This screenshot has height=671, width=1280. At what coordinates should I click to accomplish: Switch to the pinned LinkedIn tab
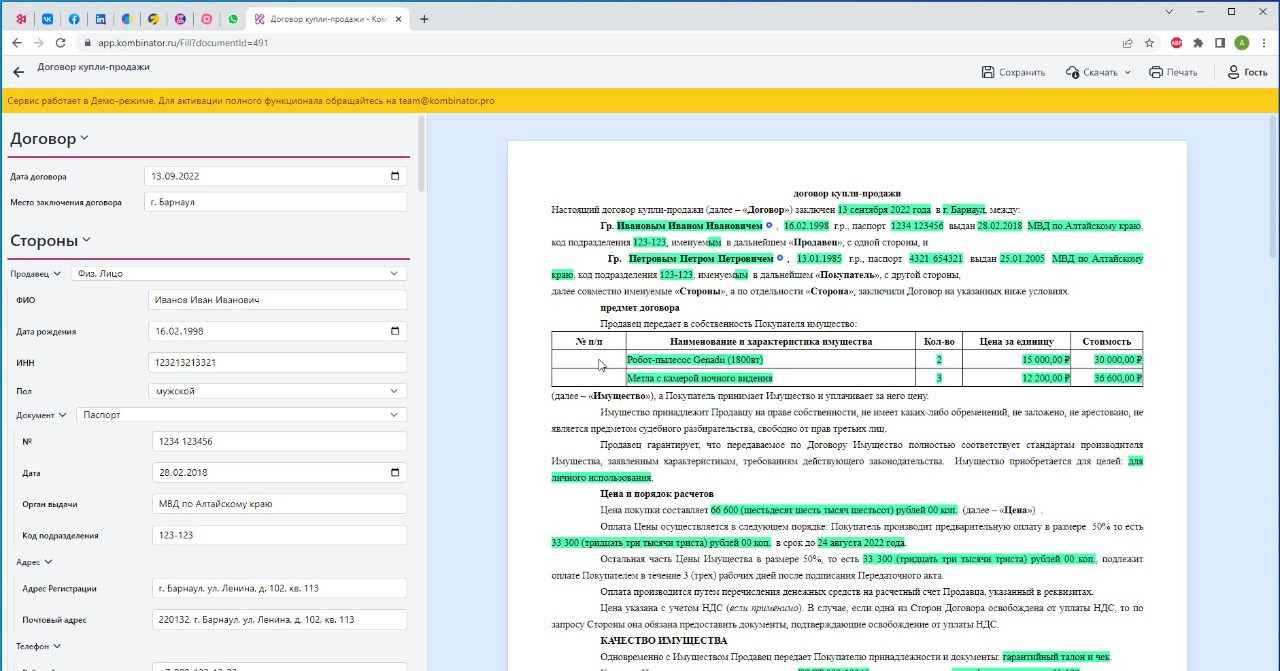100,19
